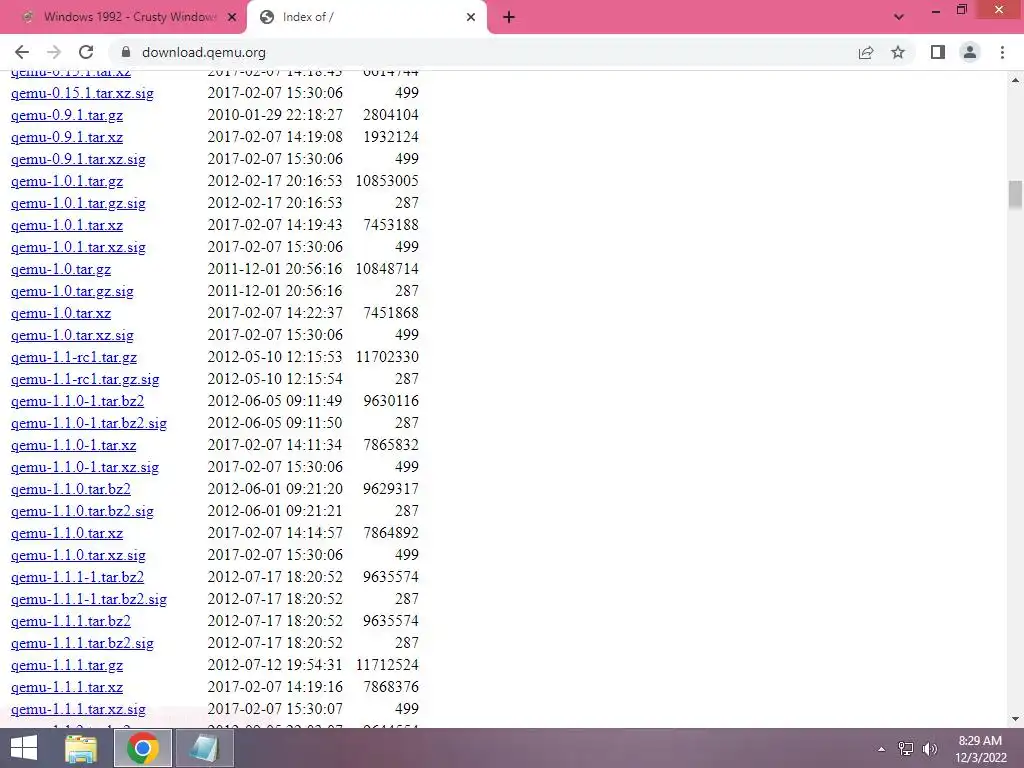This screenshot has width=1024, height=768.
Task: Click the qemu-1.1.0-1.tar.xz.sig link
Action: click(x=85, y=468)
